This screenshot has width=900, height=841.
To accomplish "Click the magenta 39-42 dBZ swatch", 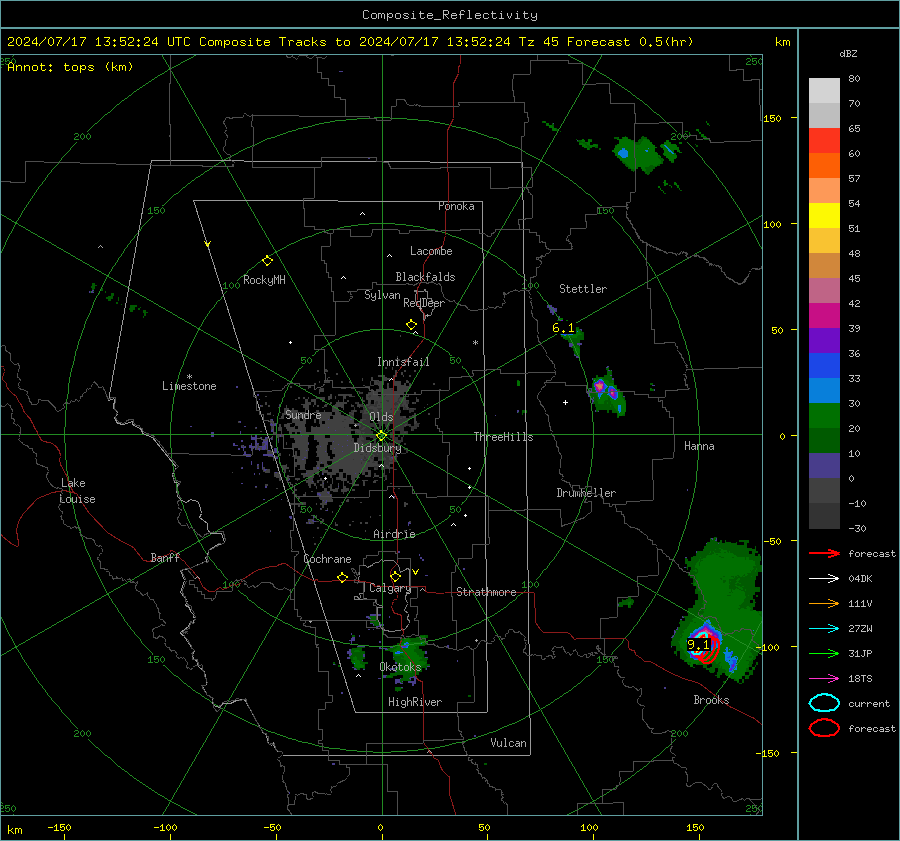I will point(824,316).
